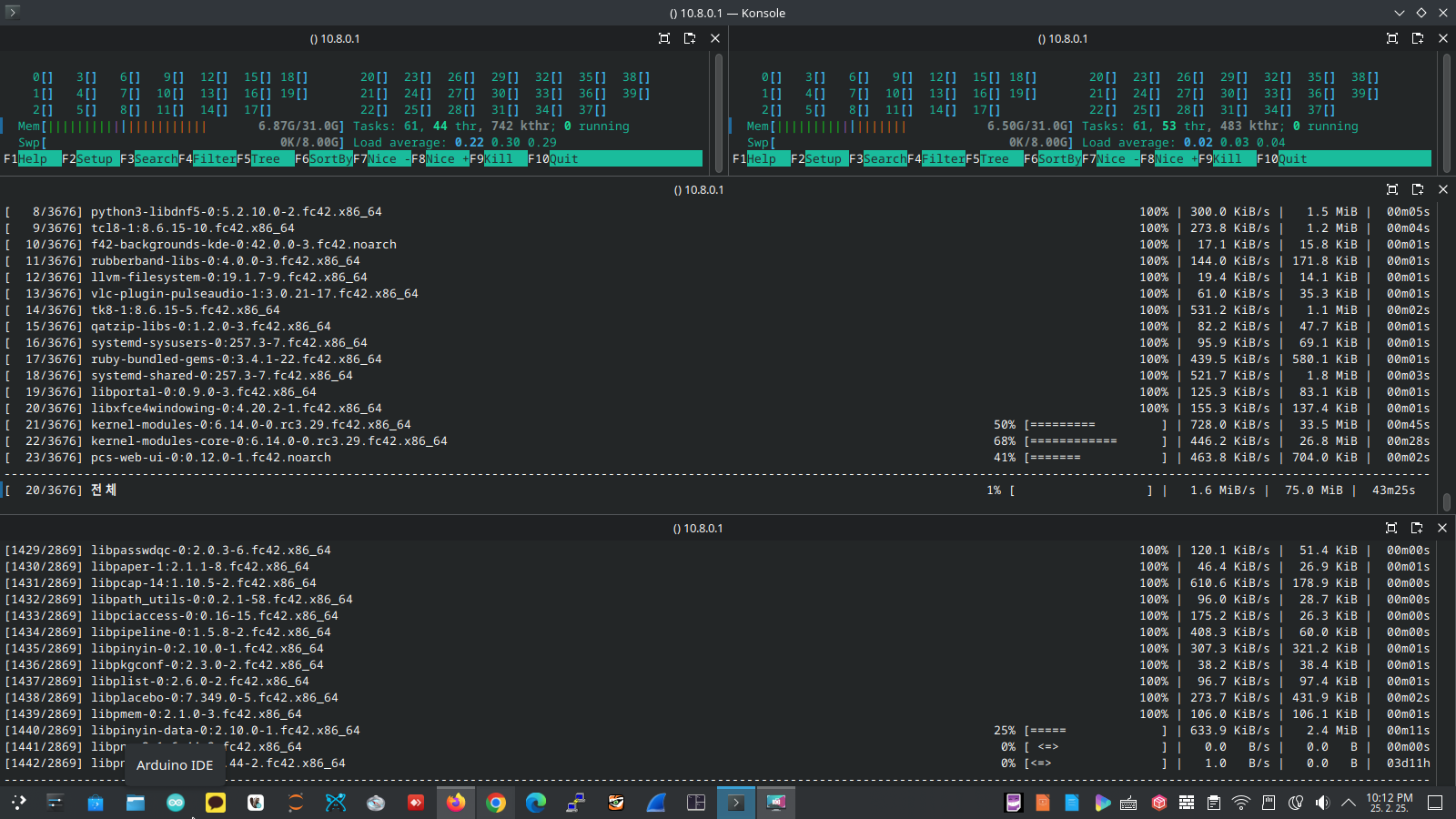Click the Show Desktop button in panel
The width and height of the screenshot is (1456, 819).
(1435, 803)
